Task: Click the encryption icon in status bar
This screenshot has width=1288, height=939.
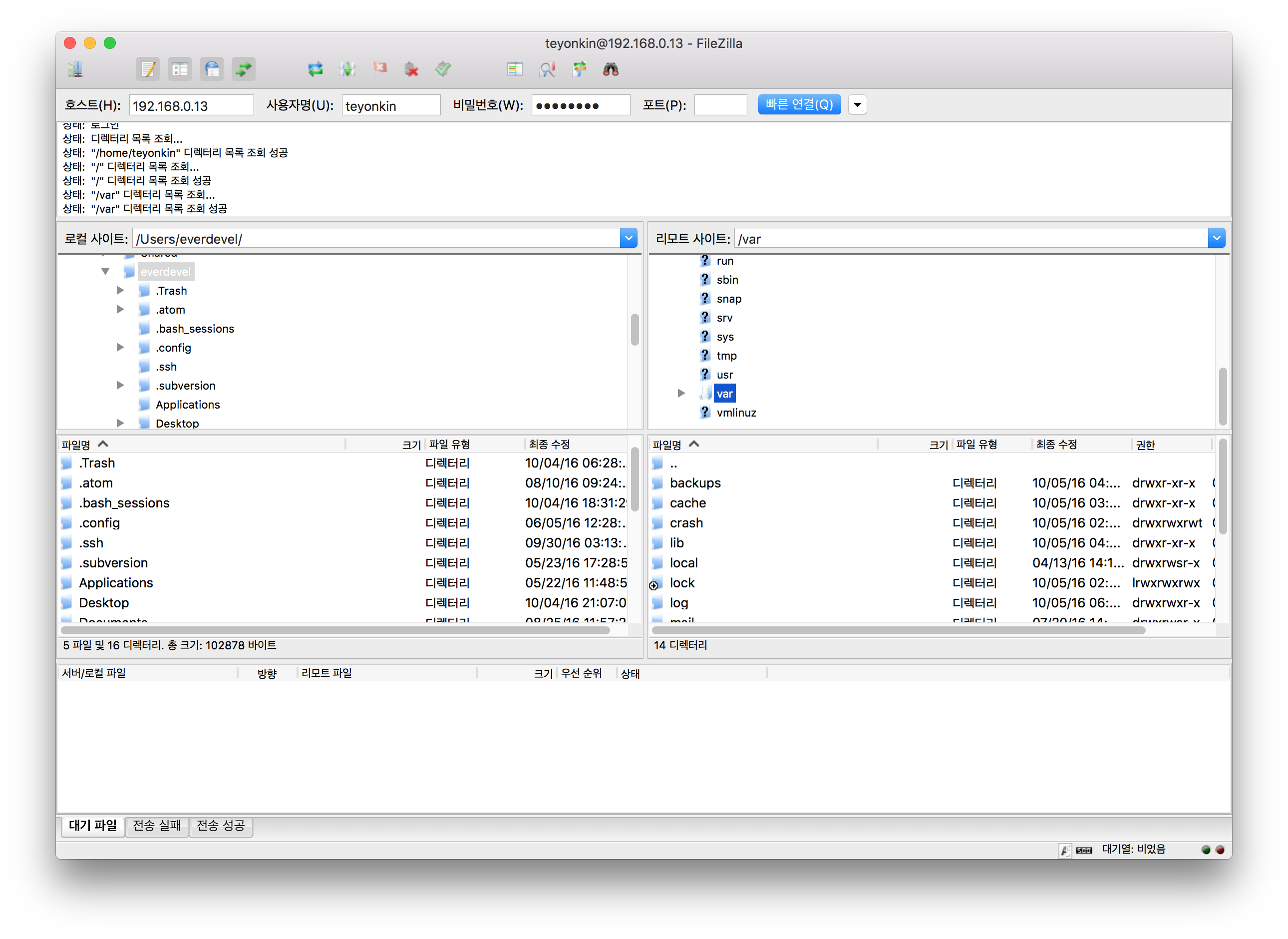Action: click(1065, 850)
